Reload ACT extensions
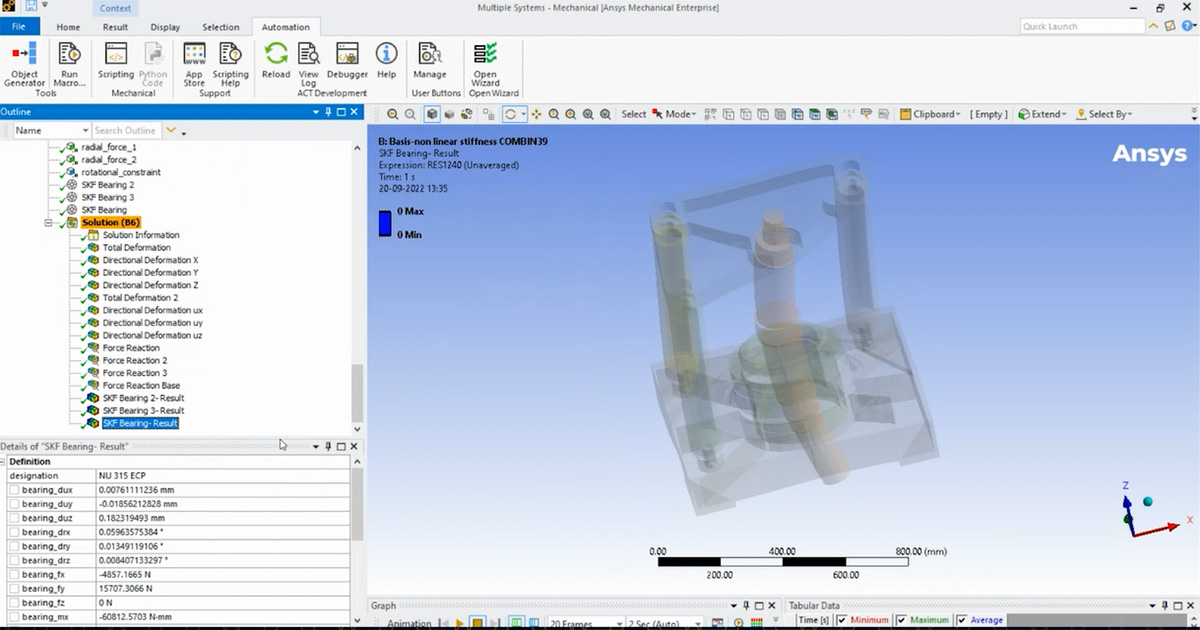The width and height of the screenshot is (1200, 630). (x=276, y=60)
